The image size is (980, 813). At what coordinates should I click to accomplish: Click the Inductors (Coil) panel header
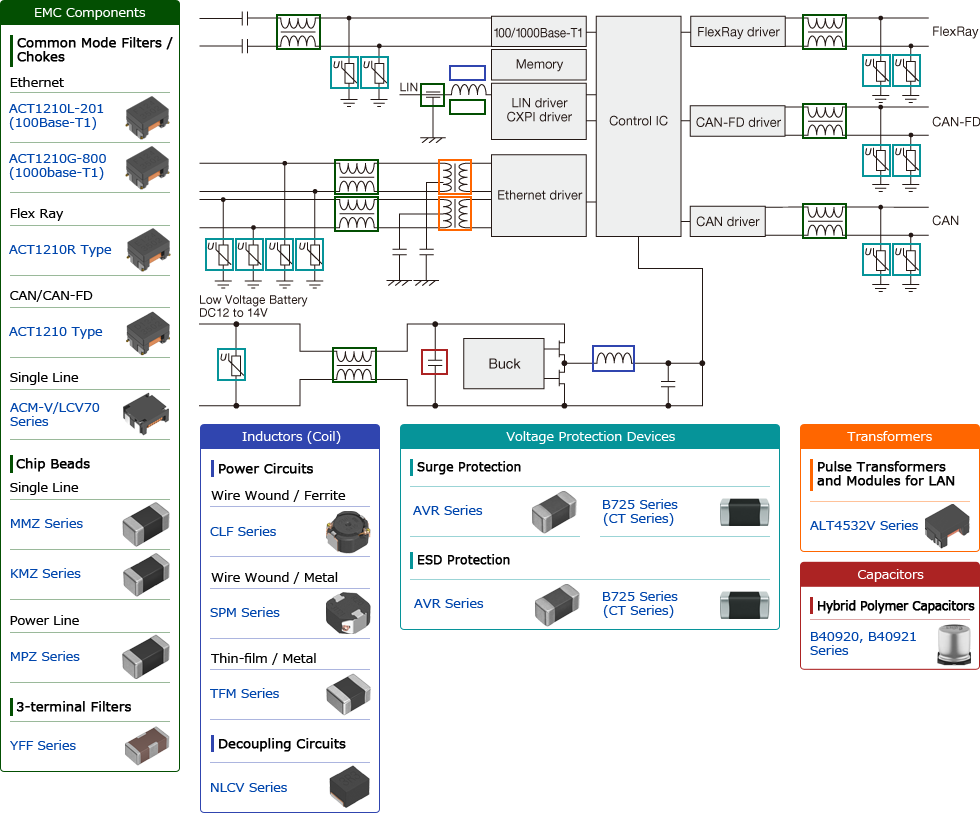click(x=289, y=436)
